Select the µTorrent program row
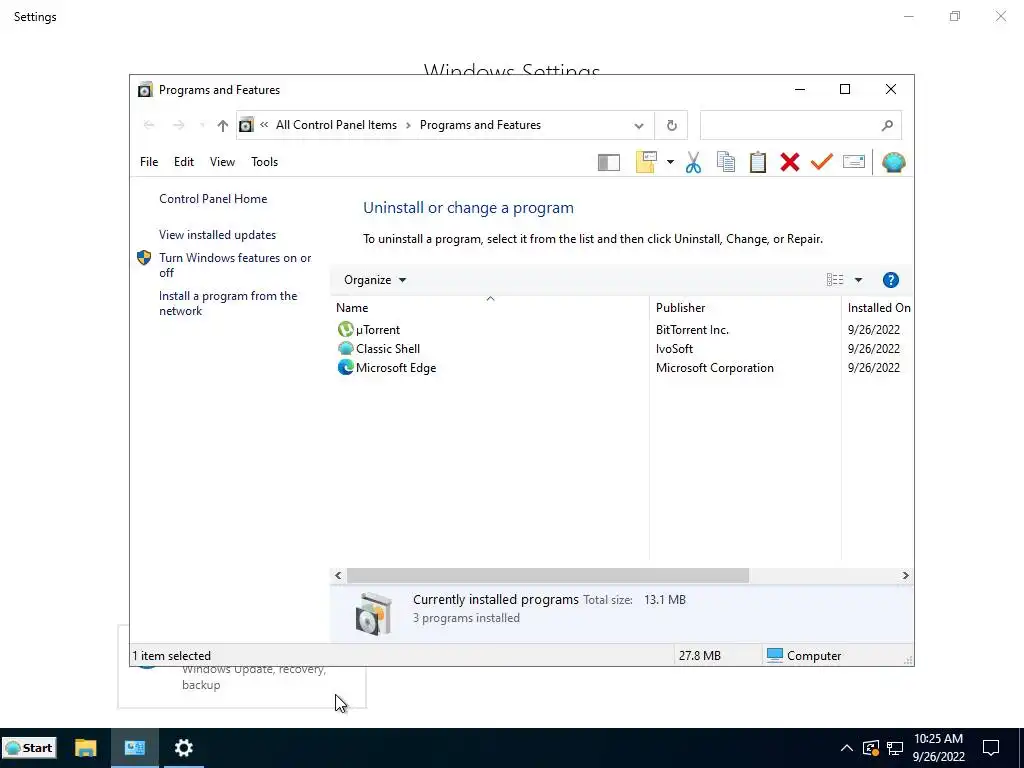 (624, 330)
